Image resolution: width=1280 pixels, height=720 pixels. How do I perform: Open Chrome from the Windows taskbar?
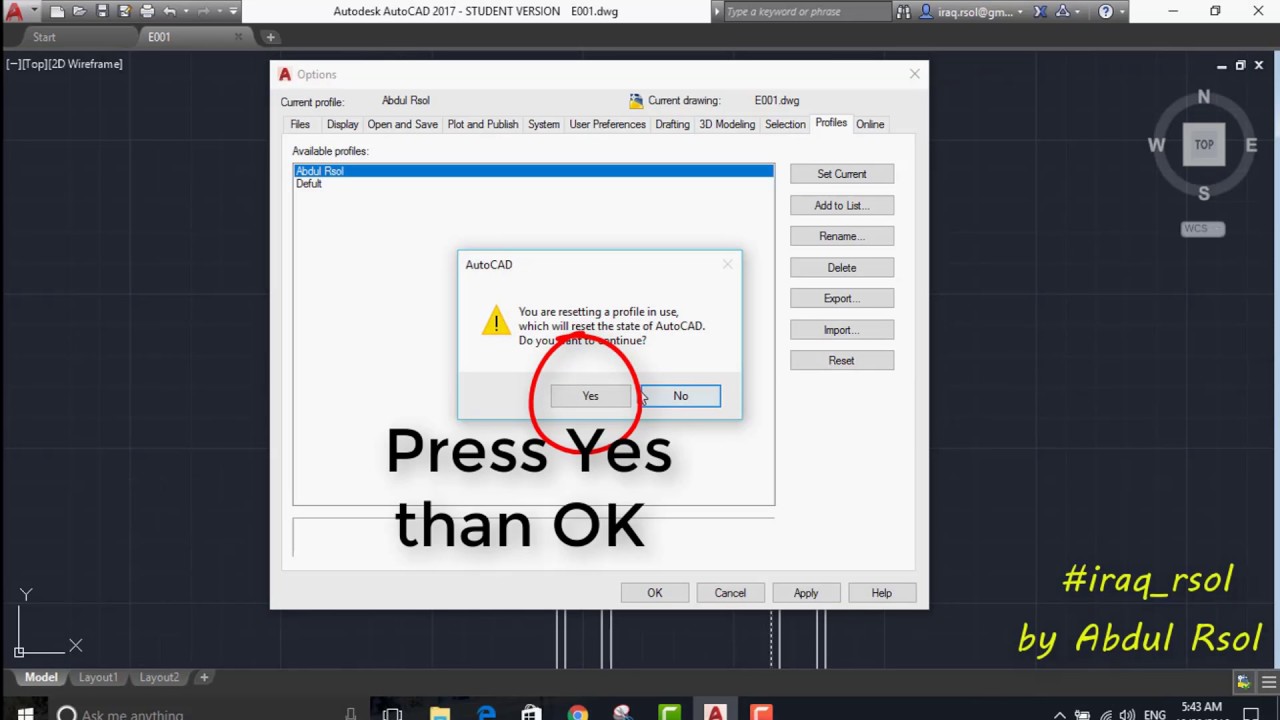click(x=577, y=714)
